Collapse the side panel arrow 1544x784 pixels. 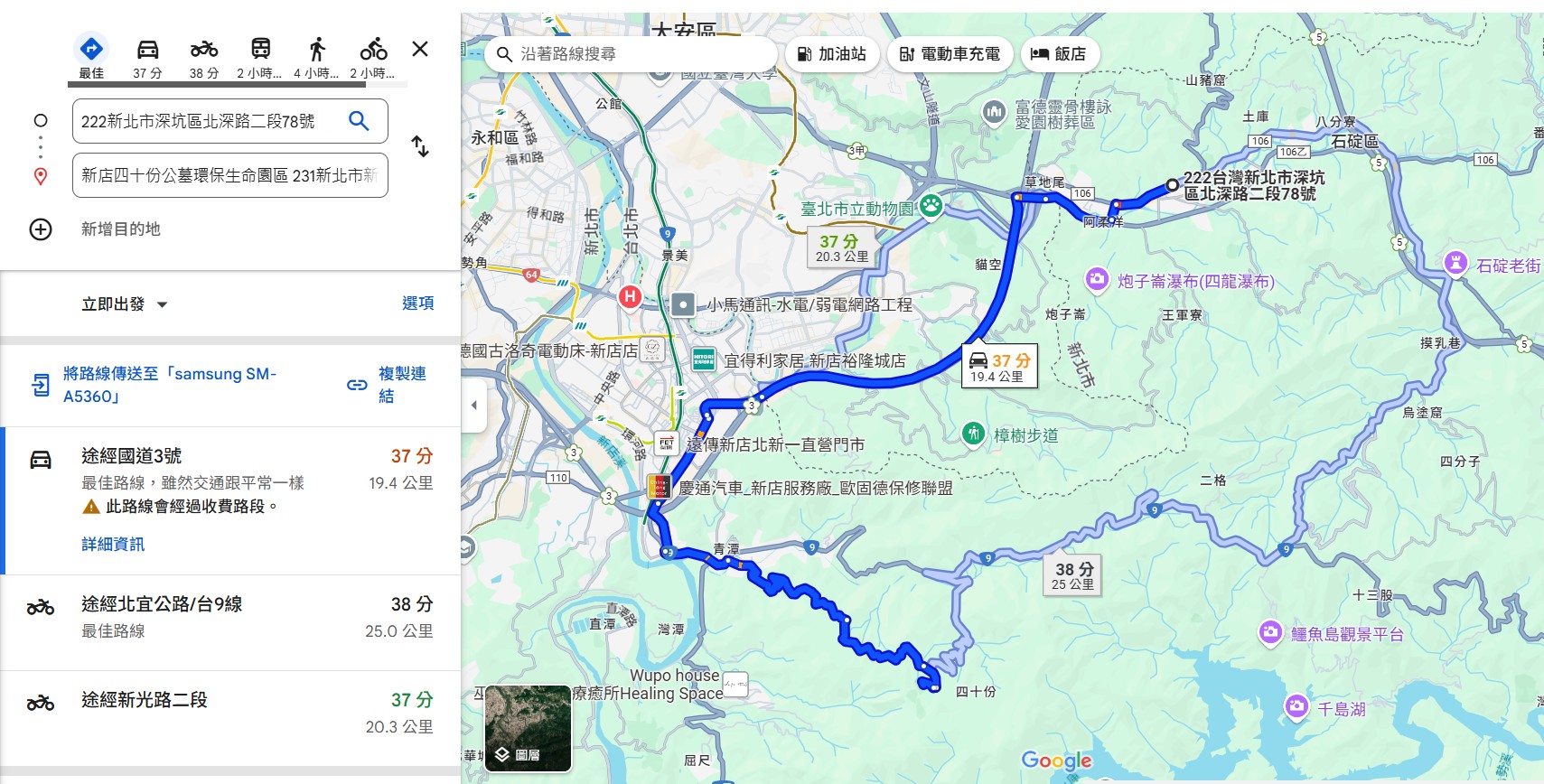pyautogui.click(x=473, y=406)
